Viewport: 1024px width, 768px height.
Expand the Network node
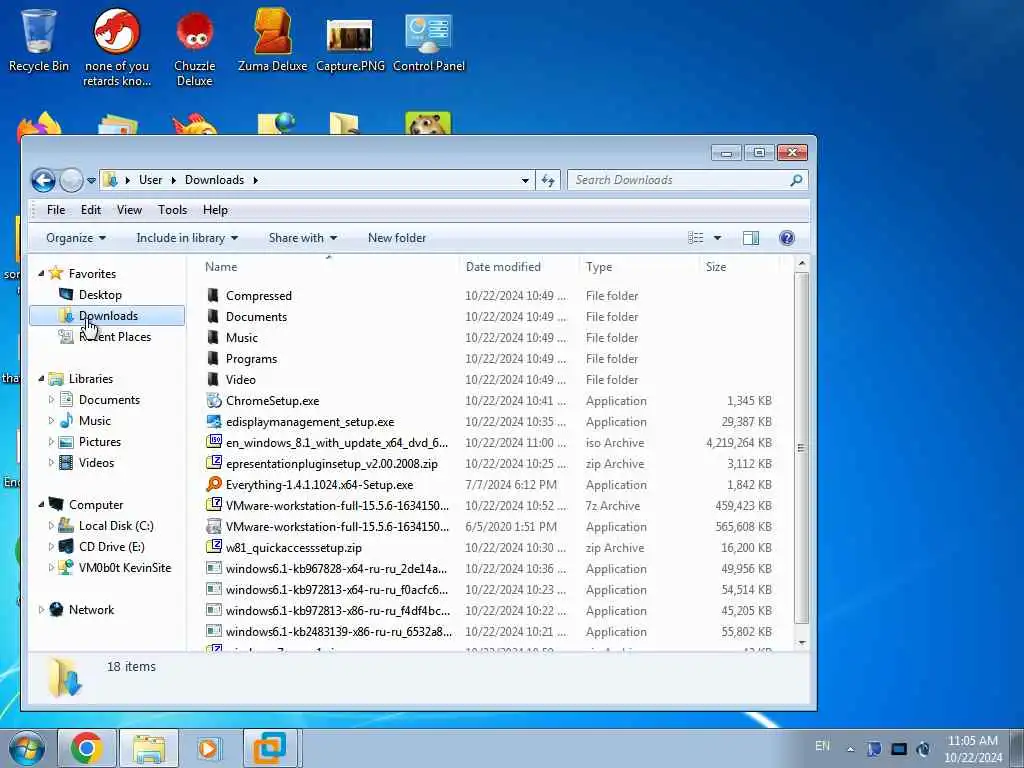[41, 610]
